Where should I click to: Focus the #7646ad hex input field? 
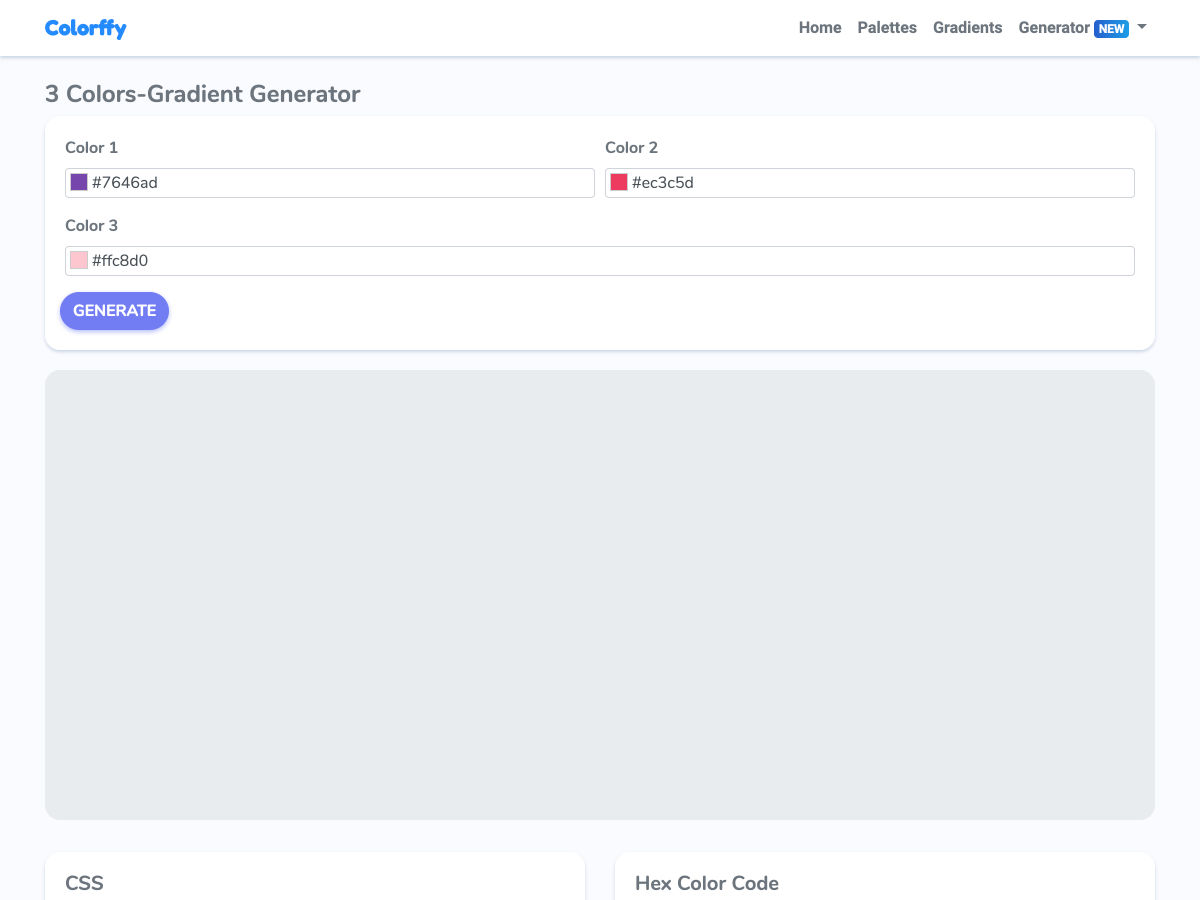click(340, 183)
